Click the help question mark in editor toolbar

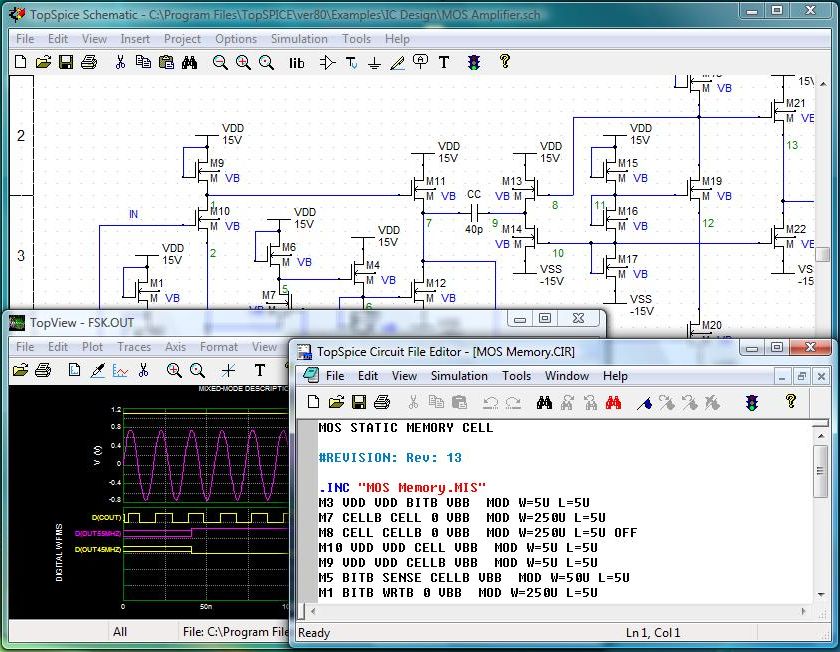(790, 402)
